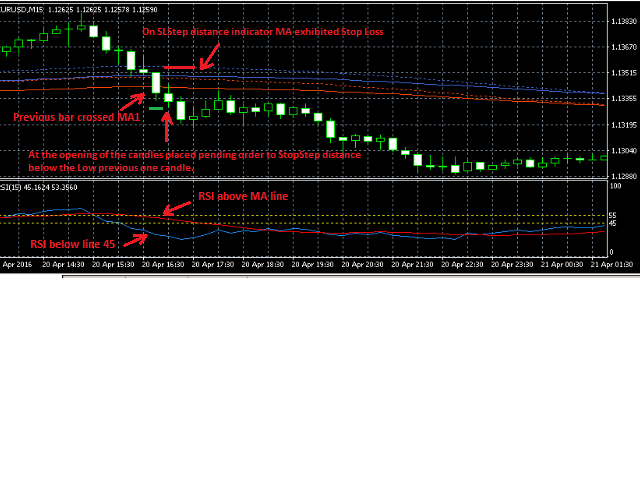The height and width of the screenshot is (480, 640).
Task: Click the 20 Apr 14:30 time label
Action: (63, 264)
